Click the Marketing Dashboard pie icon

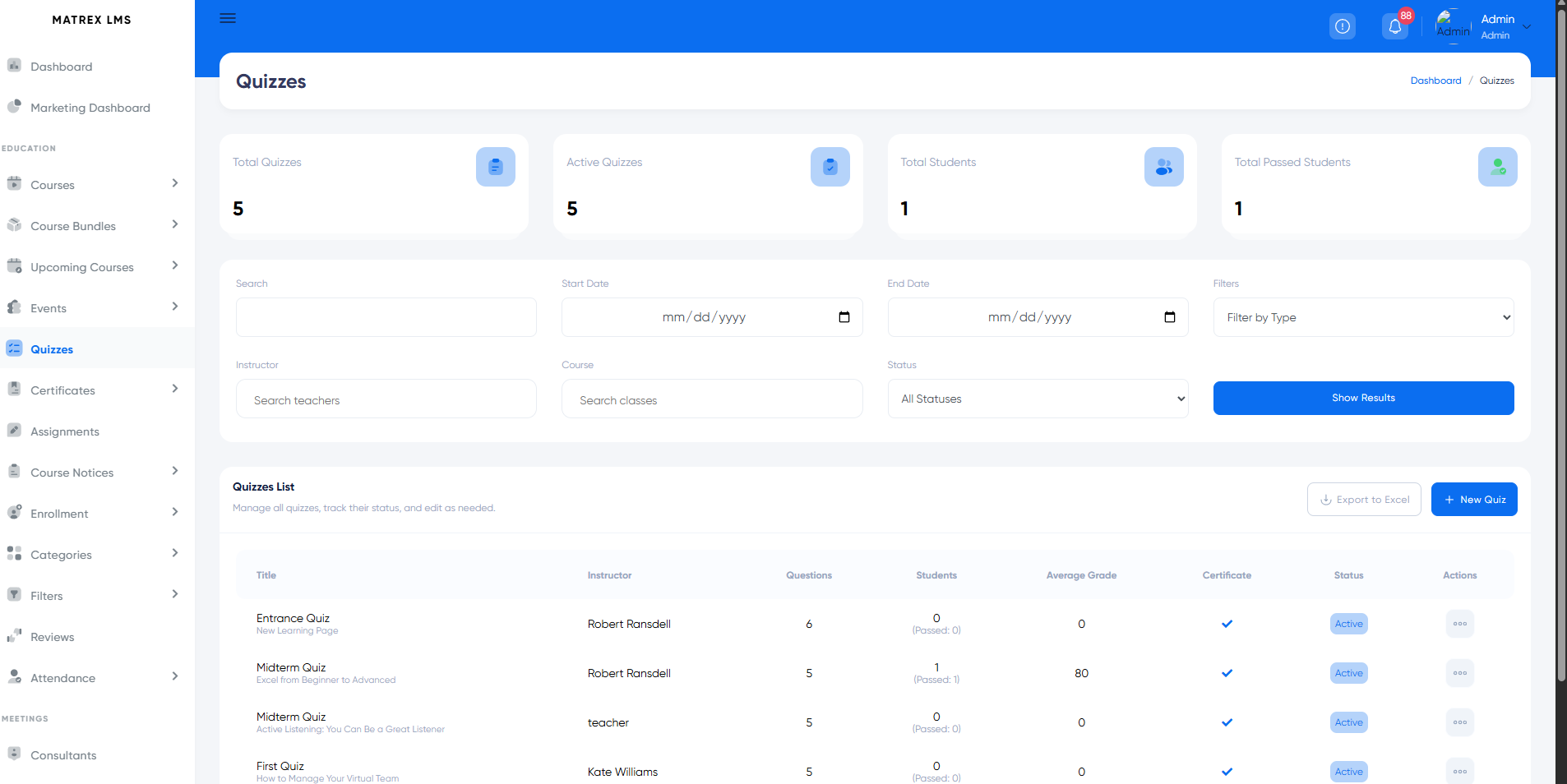14,106
